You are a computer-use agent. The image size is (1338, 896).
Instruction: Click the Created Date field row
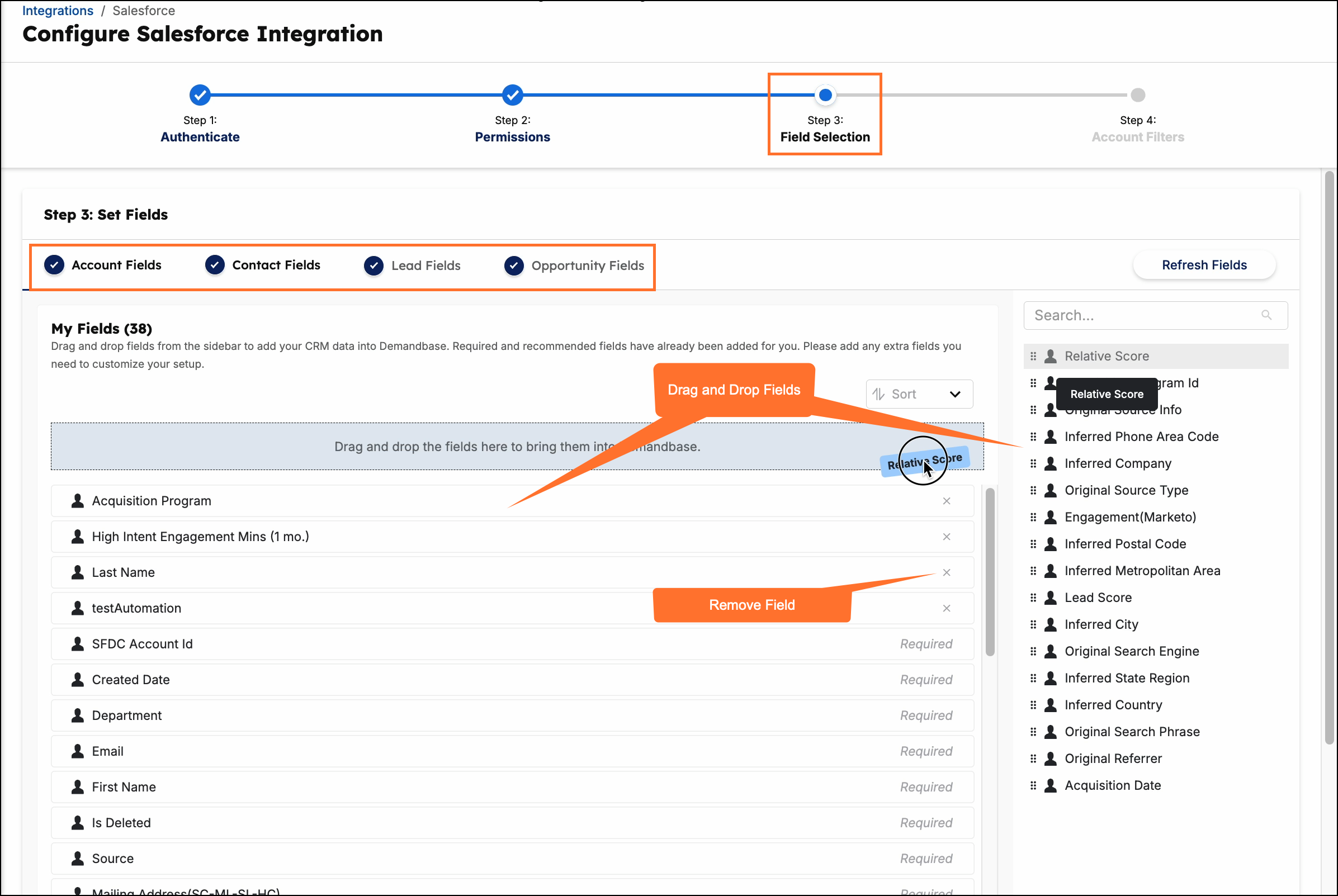[512, 680]
